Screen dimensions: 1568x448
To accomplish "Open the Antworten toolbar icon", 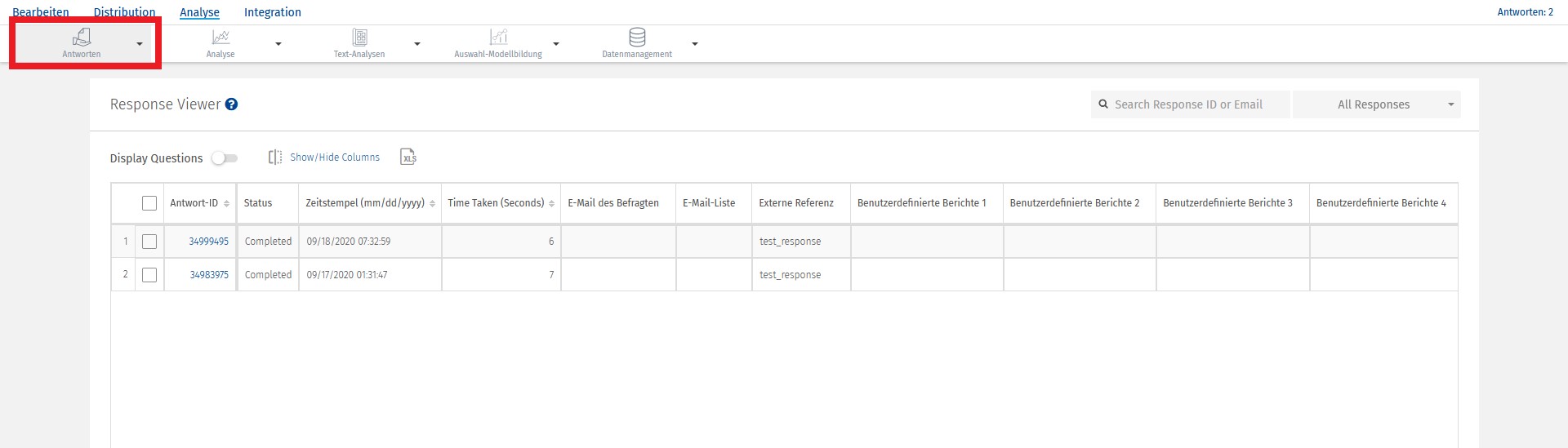I will click(82, 38).
